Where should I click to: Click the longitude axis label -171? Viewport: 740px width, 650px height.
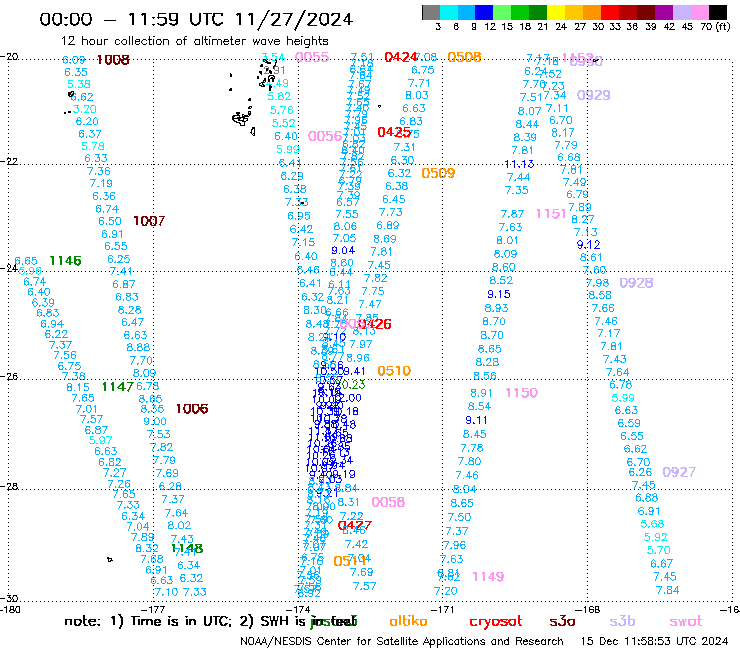click(x=443, y=610)
